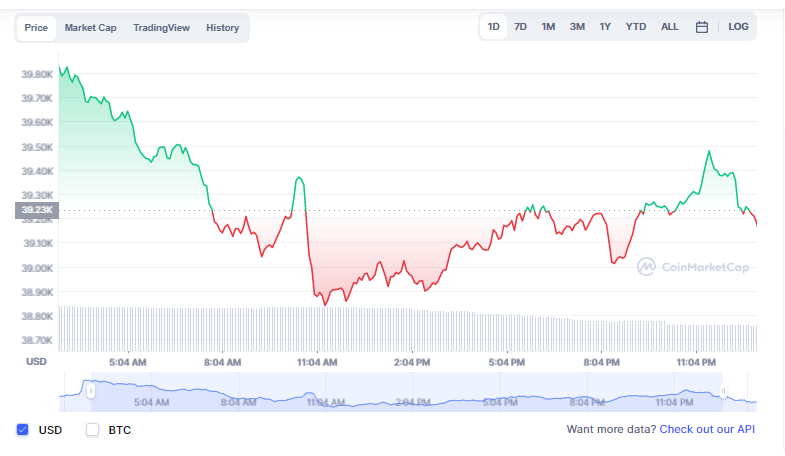Screen dimensions: 785x456
Task: Open the calendar date range picker
Action: tap(701, 27)
